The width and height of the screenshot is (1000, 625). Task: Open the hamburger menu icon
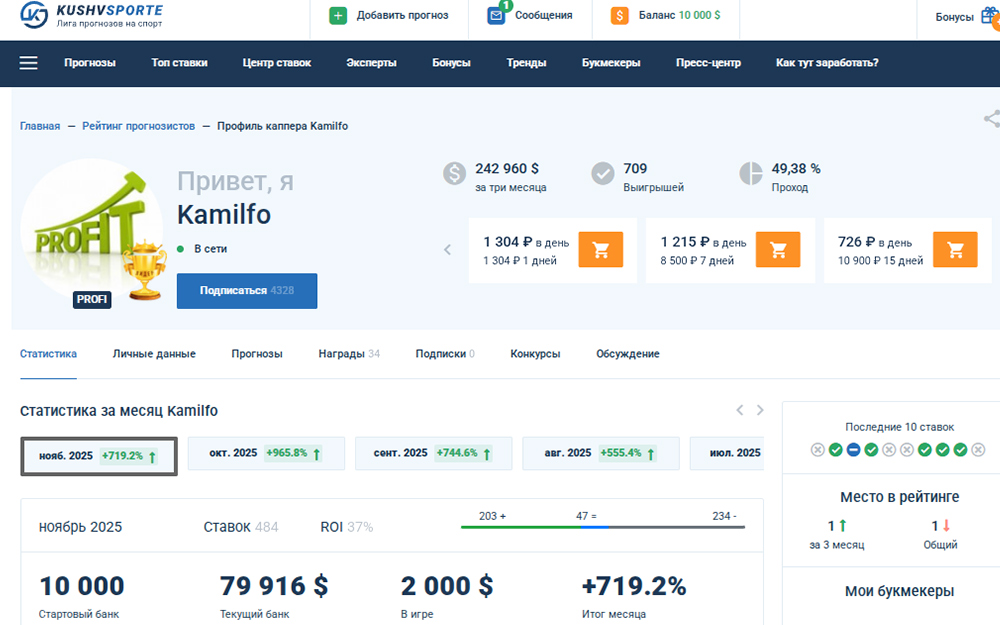pyautogui.click(x=29, y=63)
